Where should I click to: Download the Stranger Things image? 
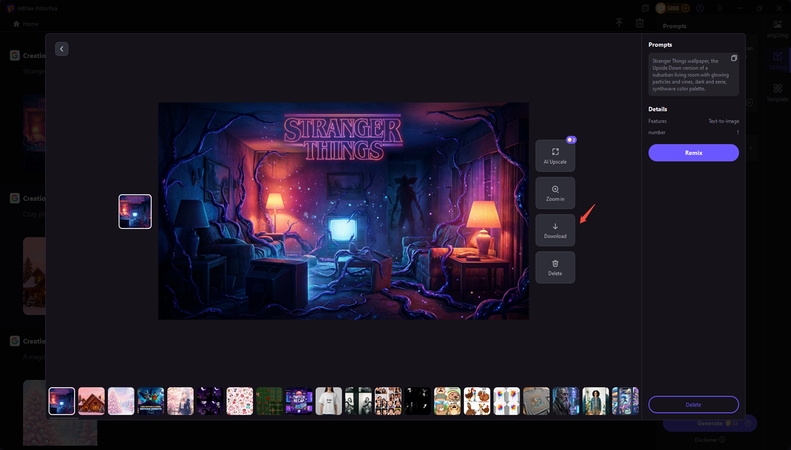pyautogui.click(x=555, y=230)
